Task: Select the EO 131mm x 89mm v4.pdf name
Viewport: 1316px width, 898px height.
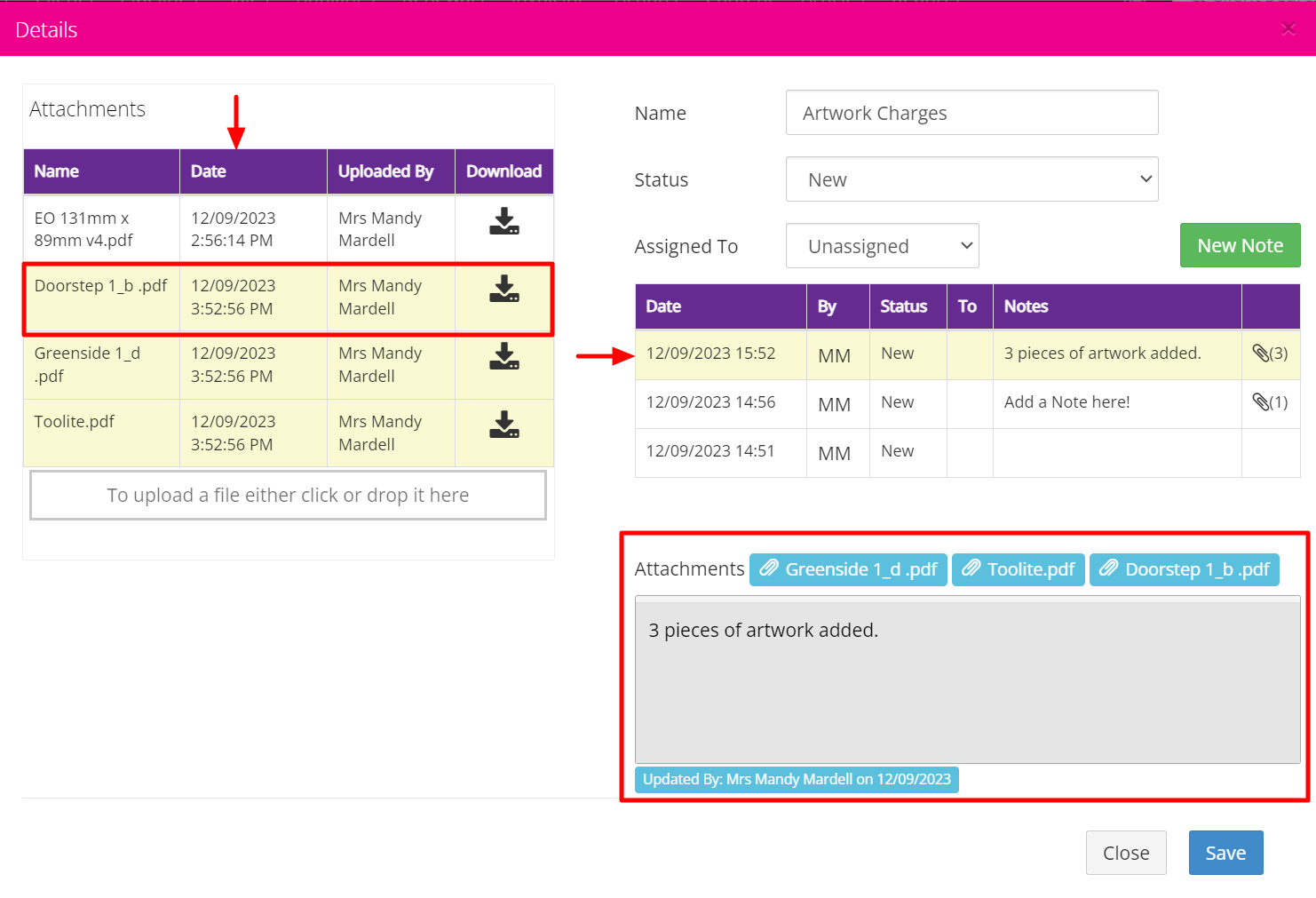Action: coord(101,229)
